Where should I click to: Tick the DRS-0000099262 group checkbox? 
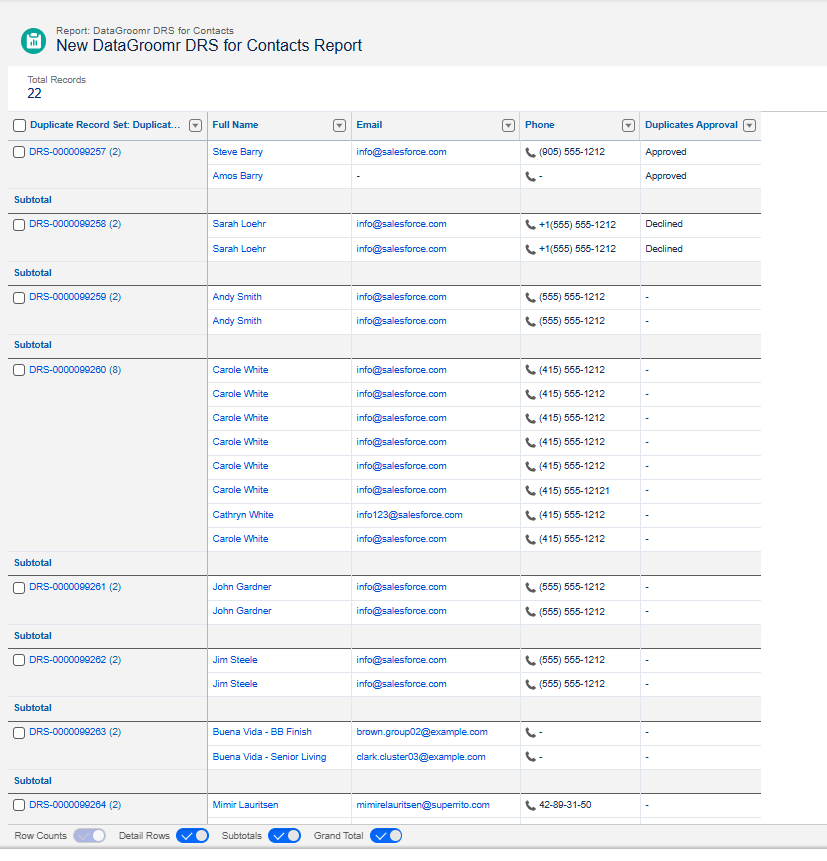pyautogui.click(x=19, y=660)
